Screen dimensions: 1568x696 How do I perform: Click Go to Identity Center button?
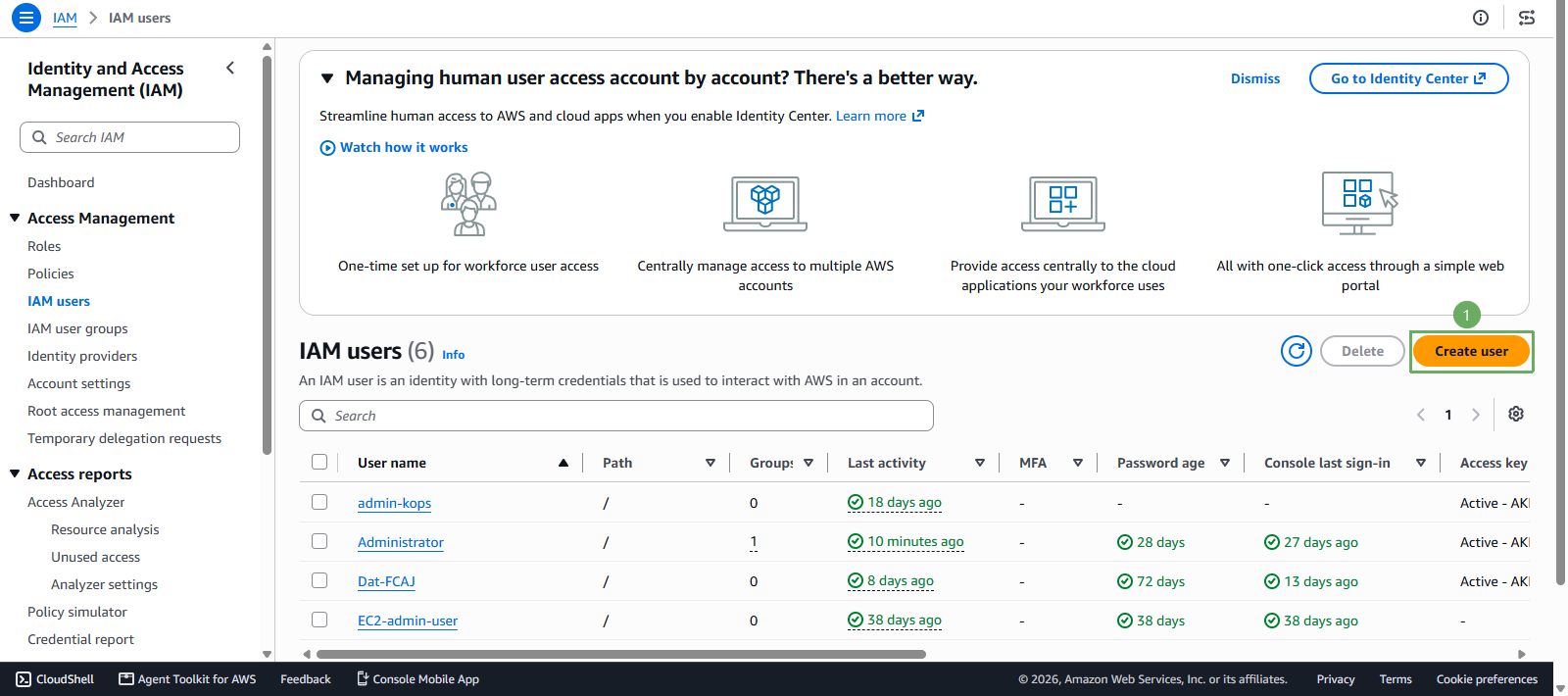[x=1408, y=78]
